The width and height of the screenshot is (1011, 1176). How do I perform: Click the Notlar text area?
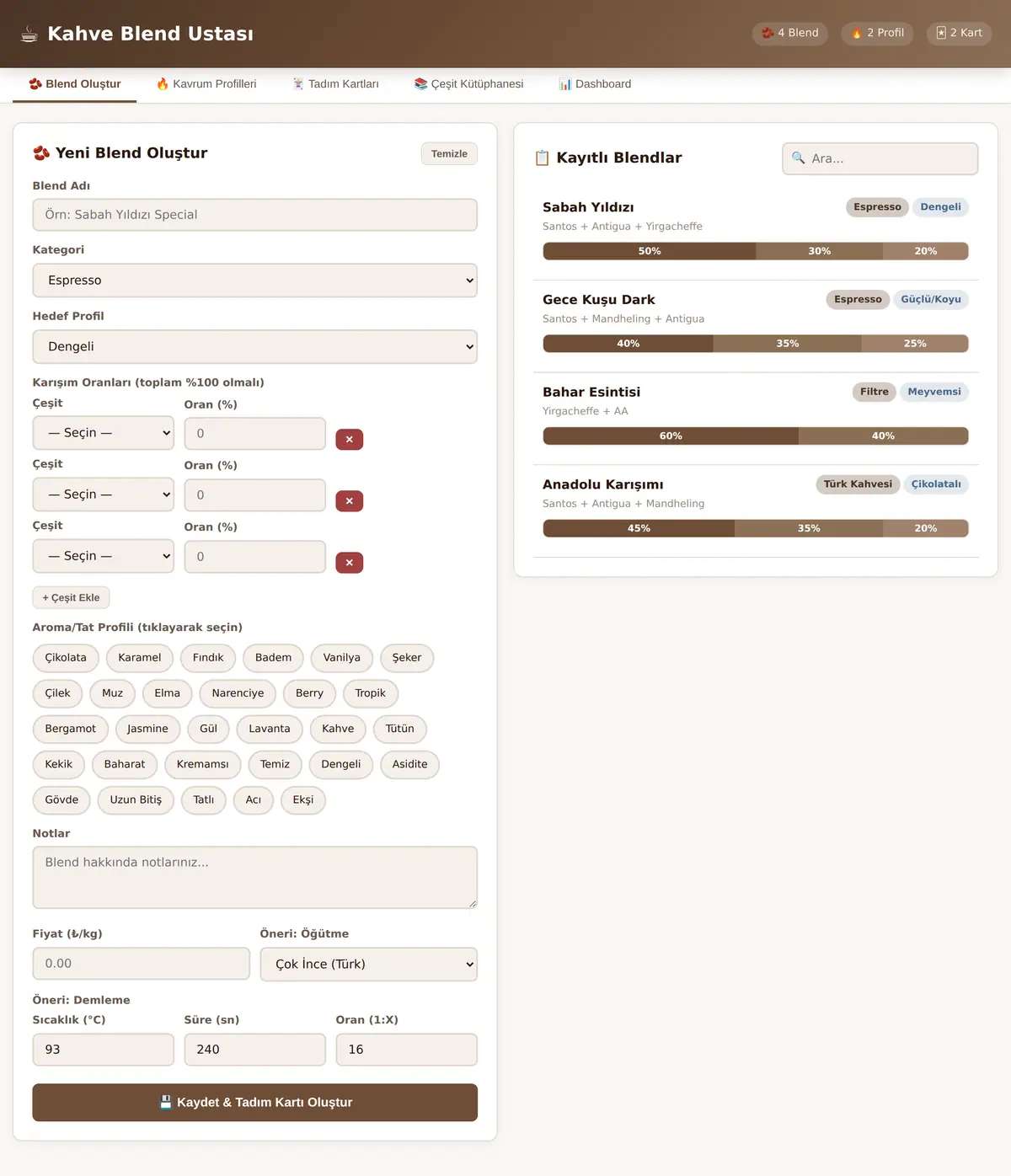click(x=255, y=878)
